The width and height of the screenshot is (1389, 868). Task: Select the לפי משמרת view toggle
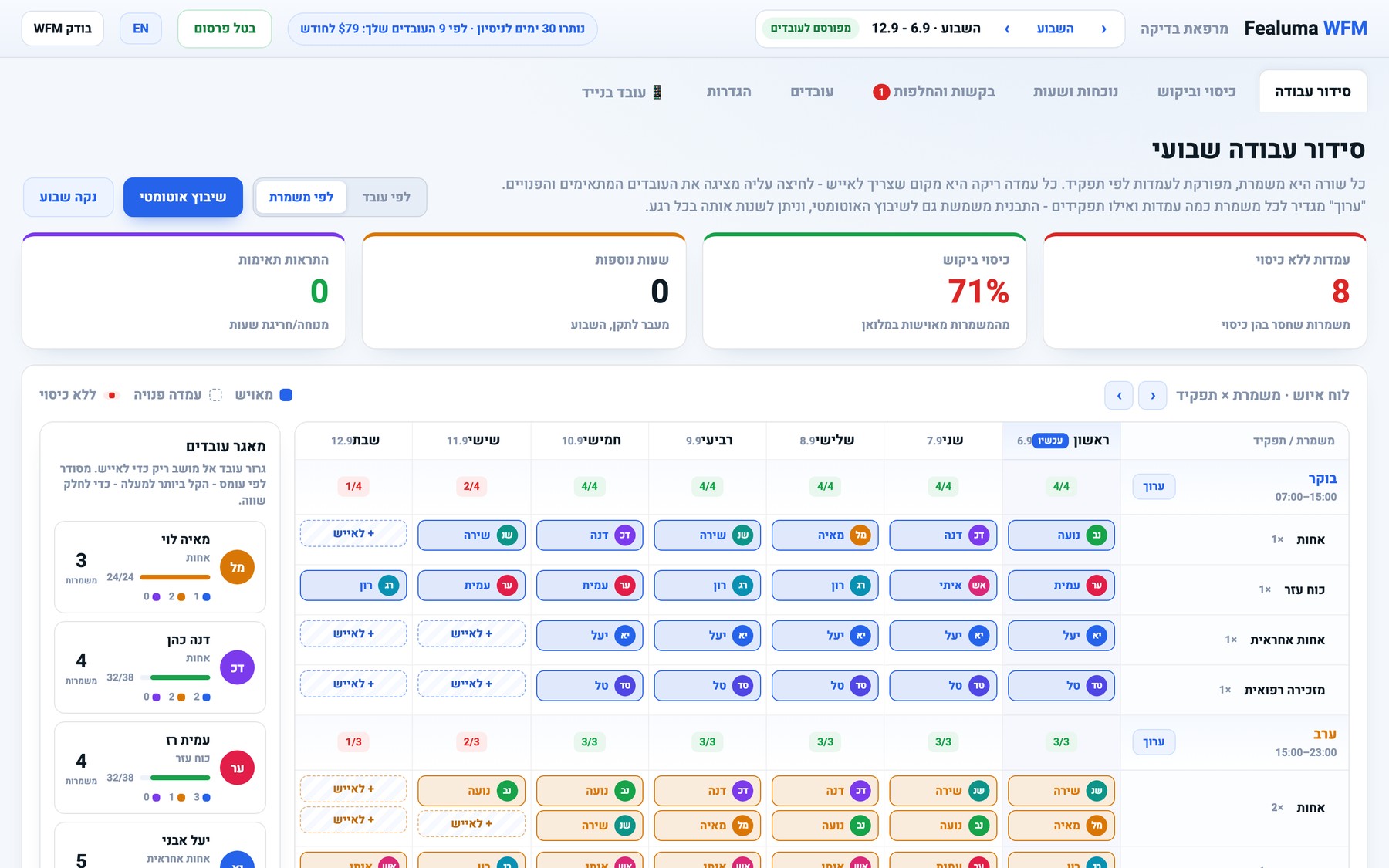click(301, 198)
